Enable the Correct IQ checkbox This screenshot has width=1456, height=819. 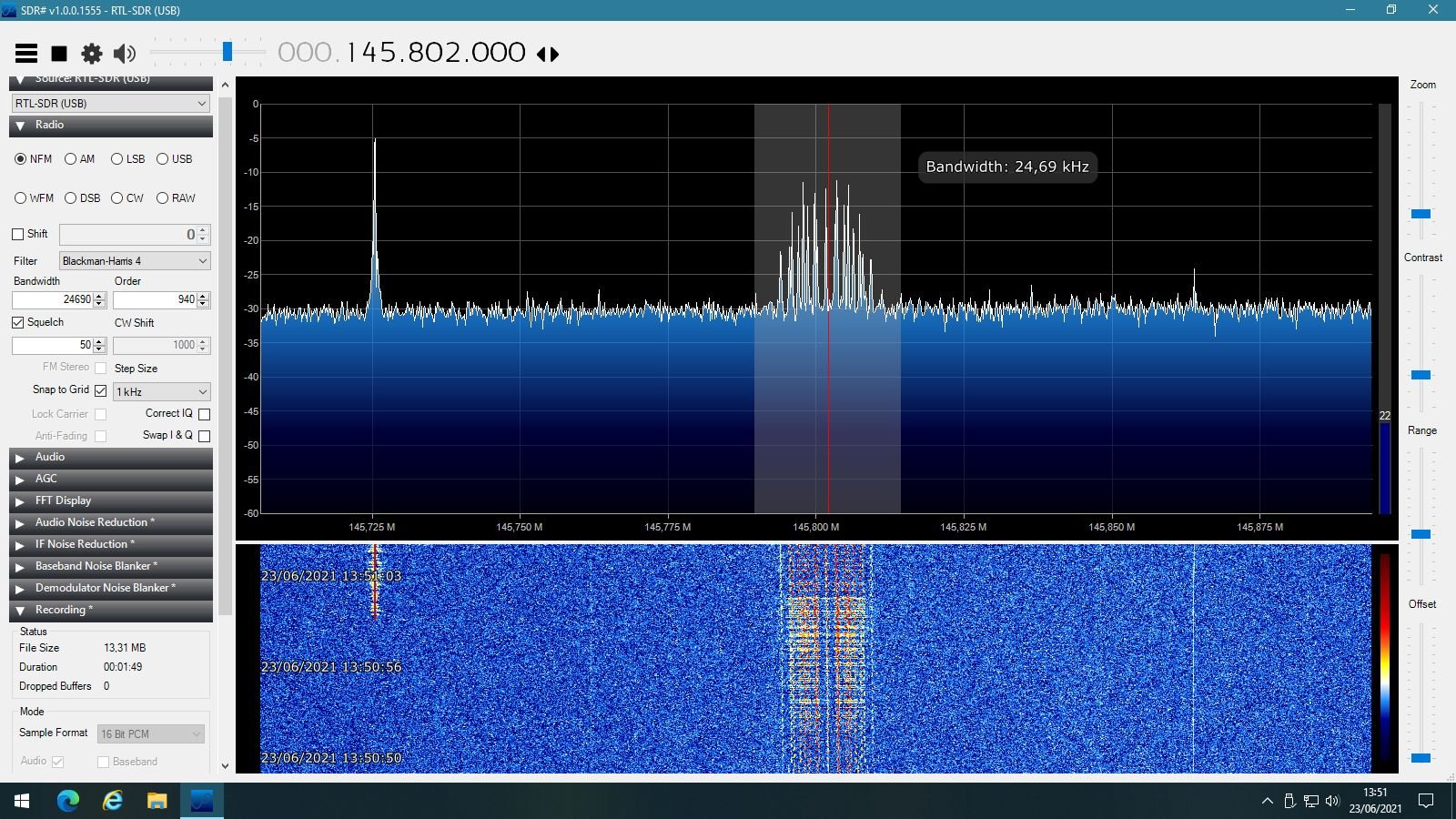(x=205, y=414)
